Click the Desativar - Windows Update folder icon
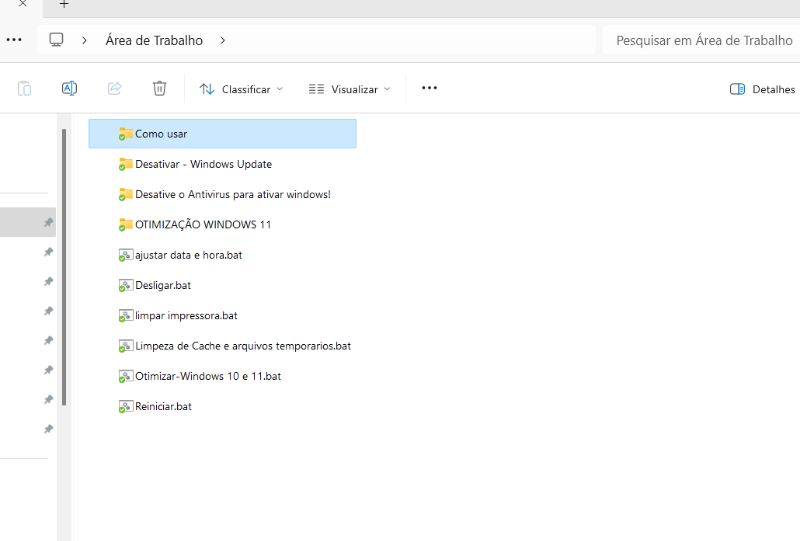Image resolution: width=800 pixels, height=541 pixels. pyautogui.click(x=126, y=164)
